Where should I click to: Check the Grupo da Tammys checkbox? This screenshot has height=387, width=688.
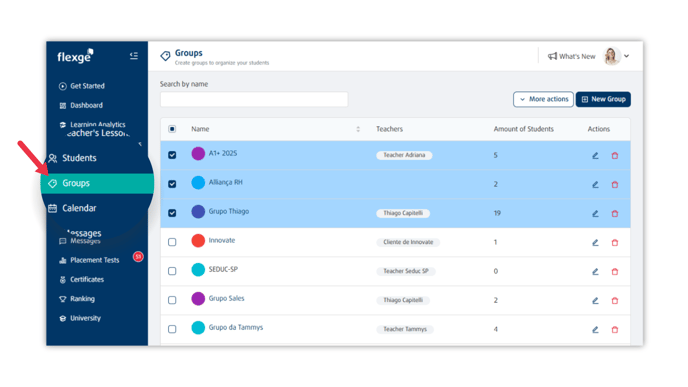(x=172, y=329)
